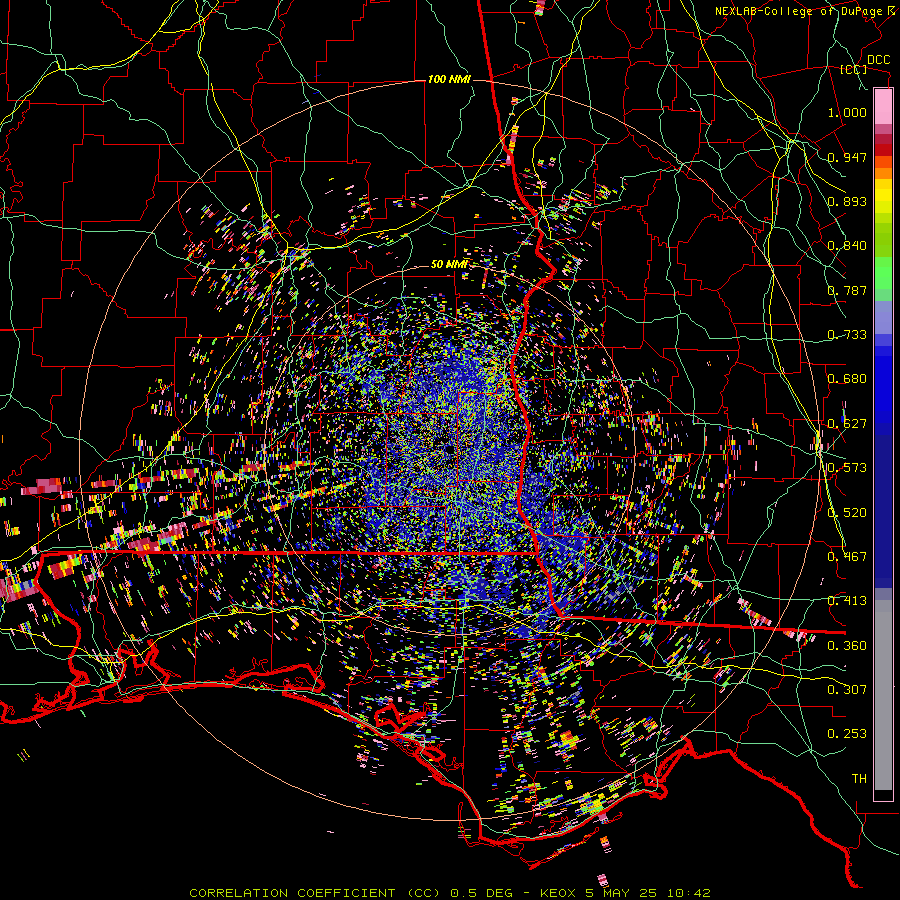
Task: Click the 0.413 scale value
Action: 847,601
